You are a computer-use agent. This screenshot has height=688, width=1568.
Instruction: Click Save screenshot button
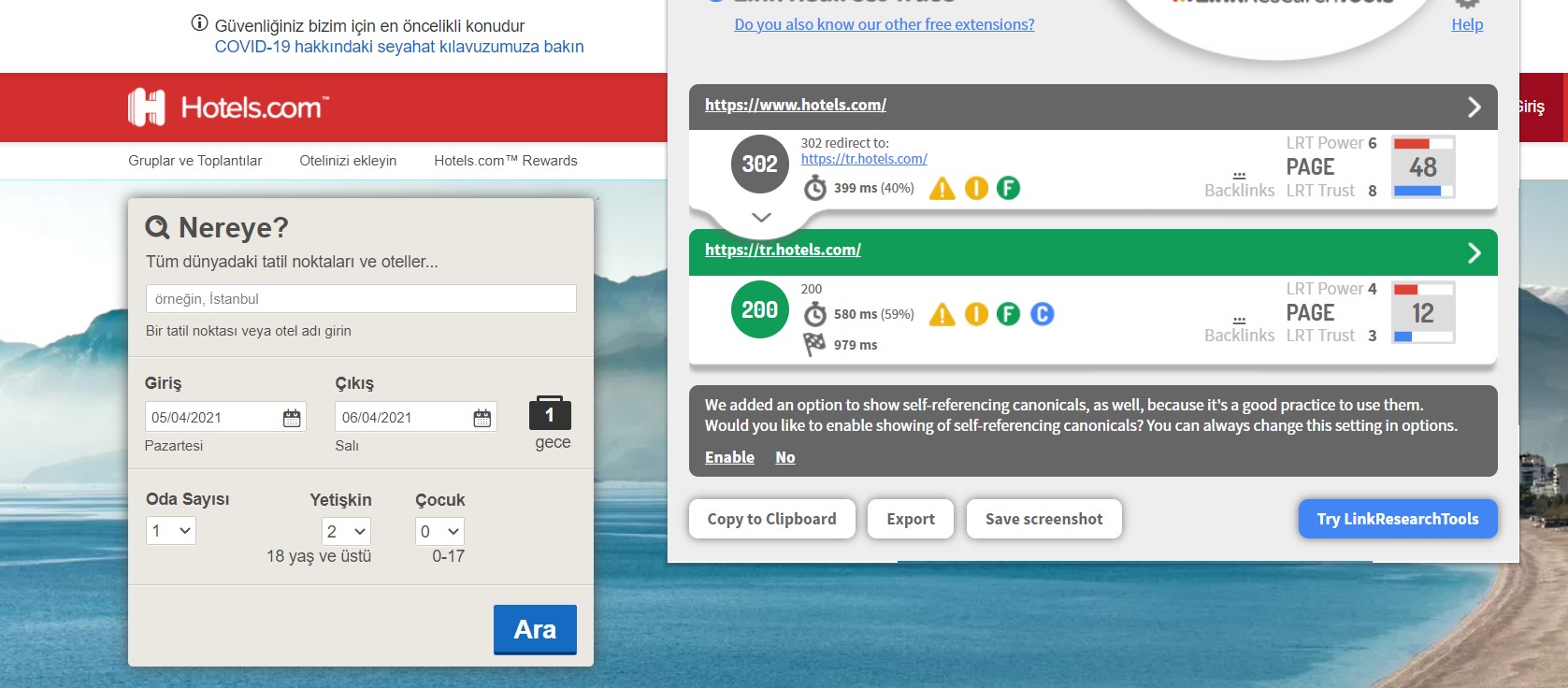pos(1044,519)
